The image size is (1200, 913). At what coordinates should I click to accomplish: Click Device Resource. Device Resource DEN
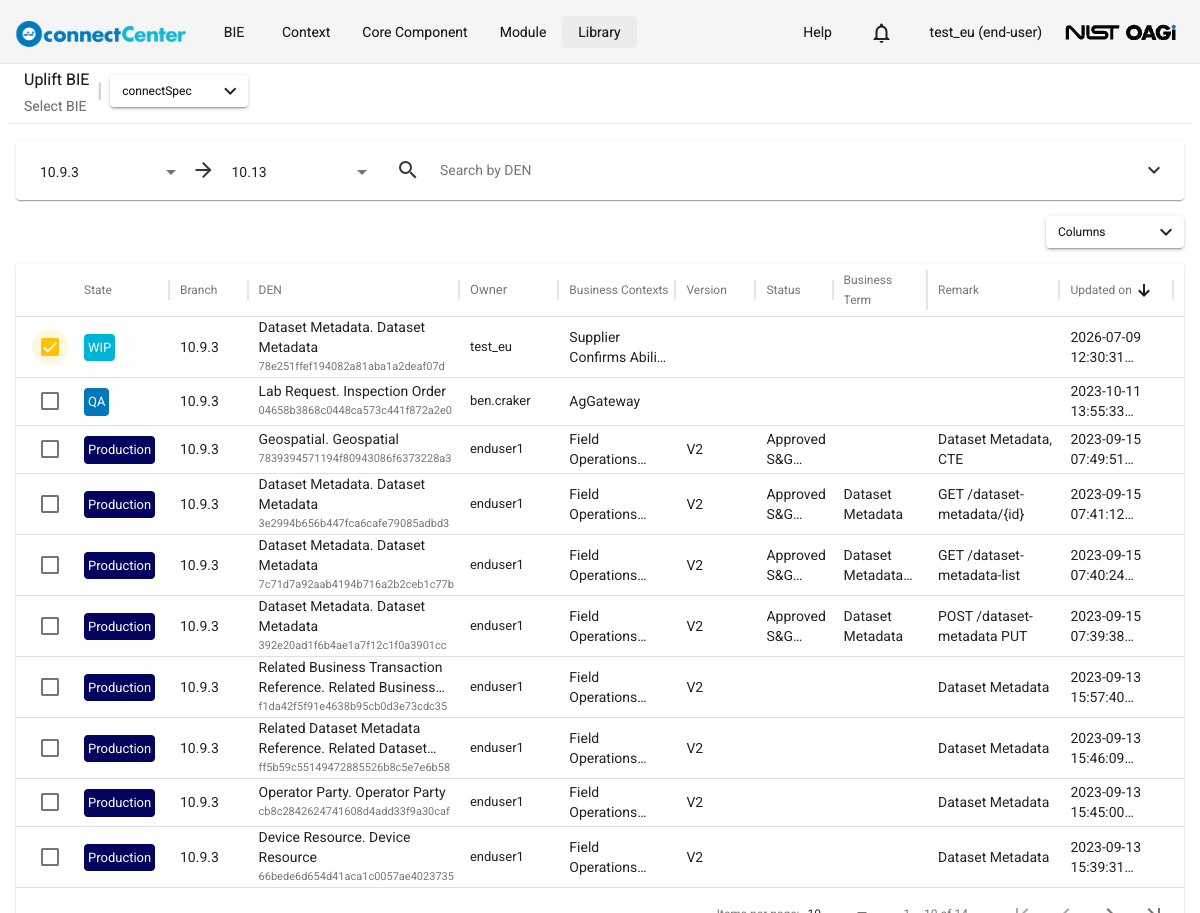pos(334,847)
